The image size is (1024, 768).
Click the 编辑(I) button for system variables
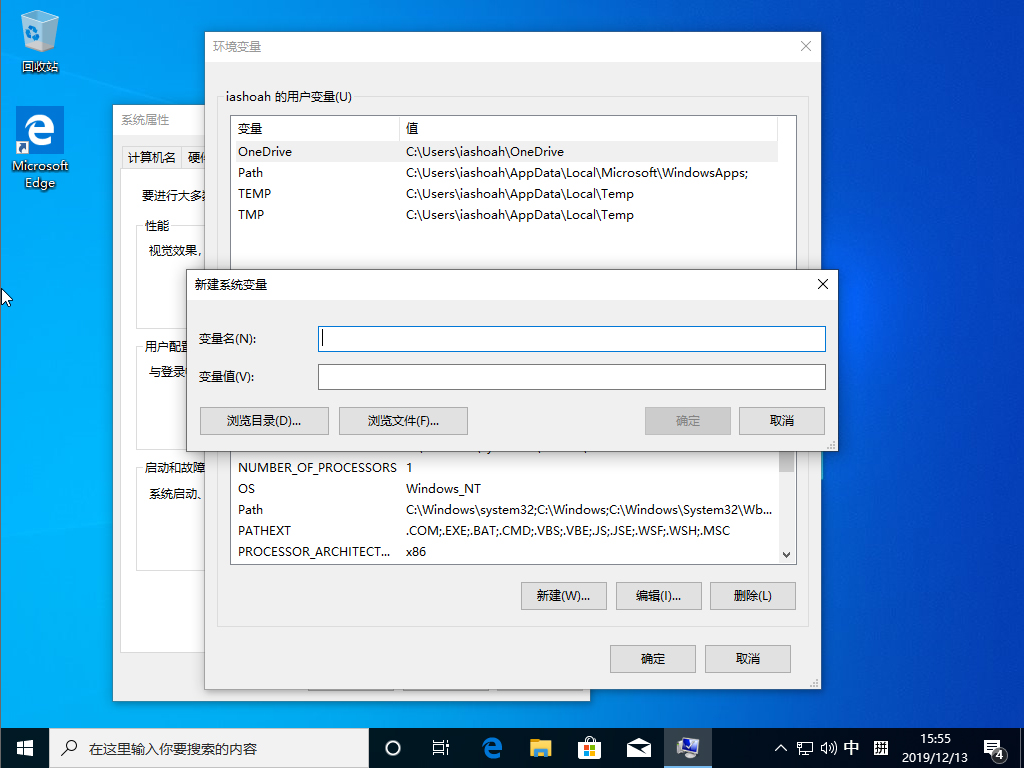tap(658, 595)
